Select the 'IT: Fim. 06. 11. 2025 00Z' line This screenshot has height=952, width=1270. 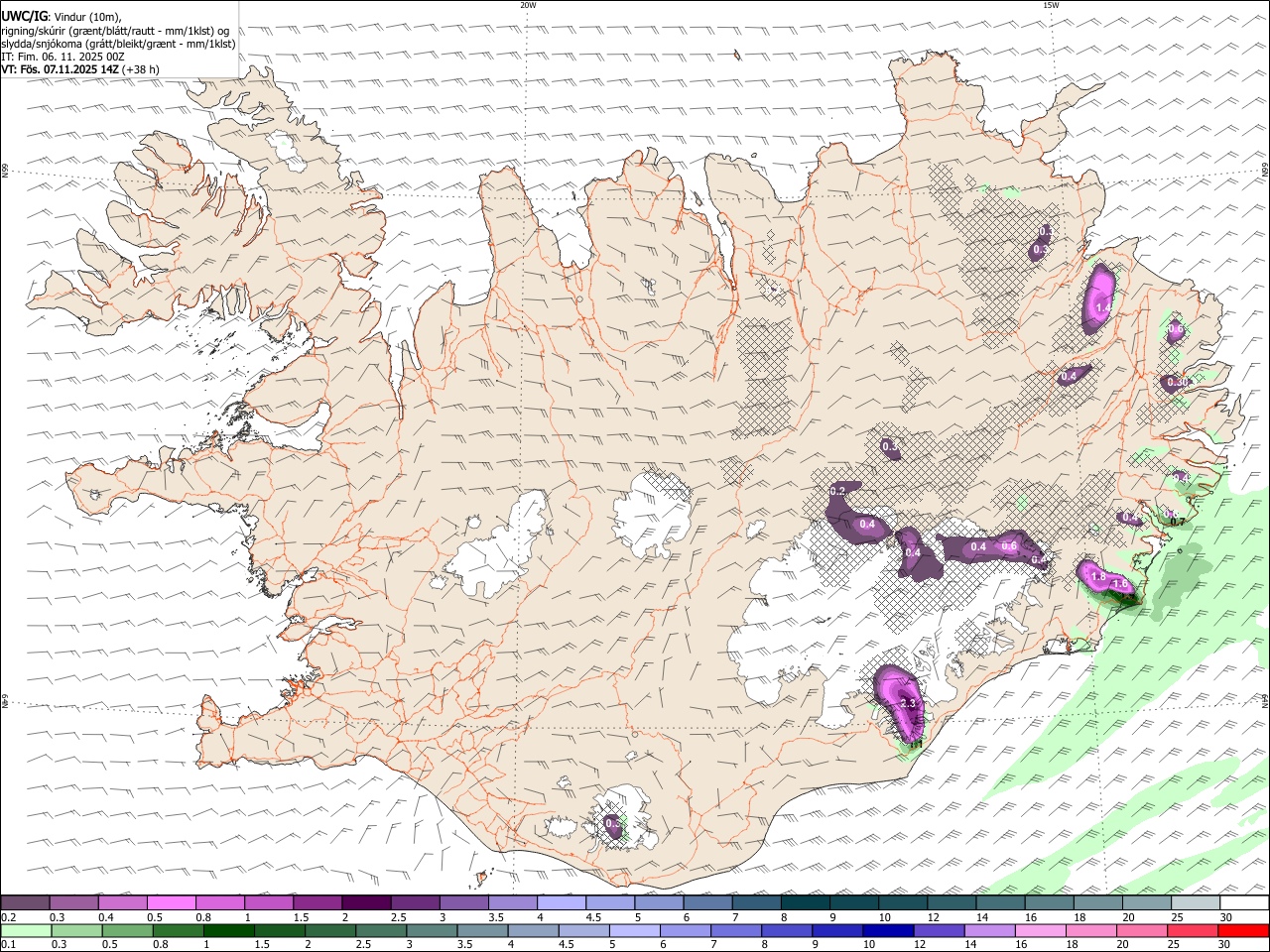(63, 57)
